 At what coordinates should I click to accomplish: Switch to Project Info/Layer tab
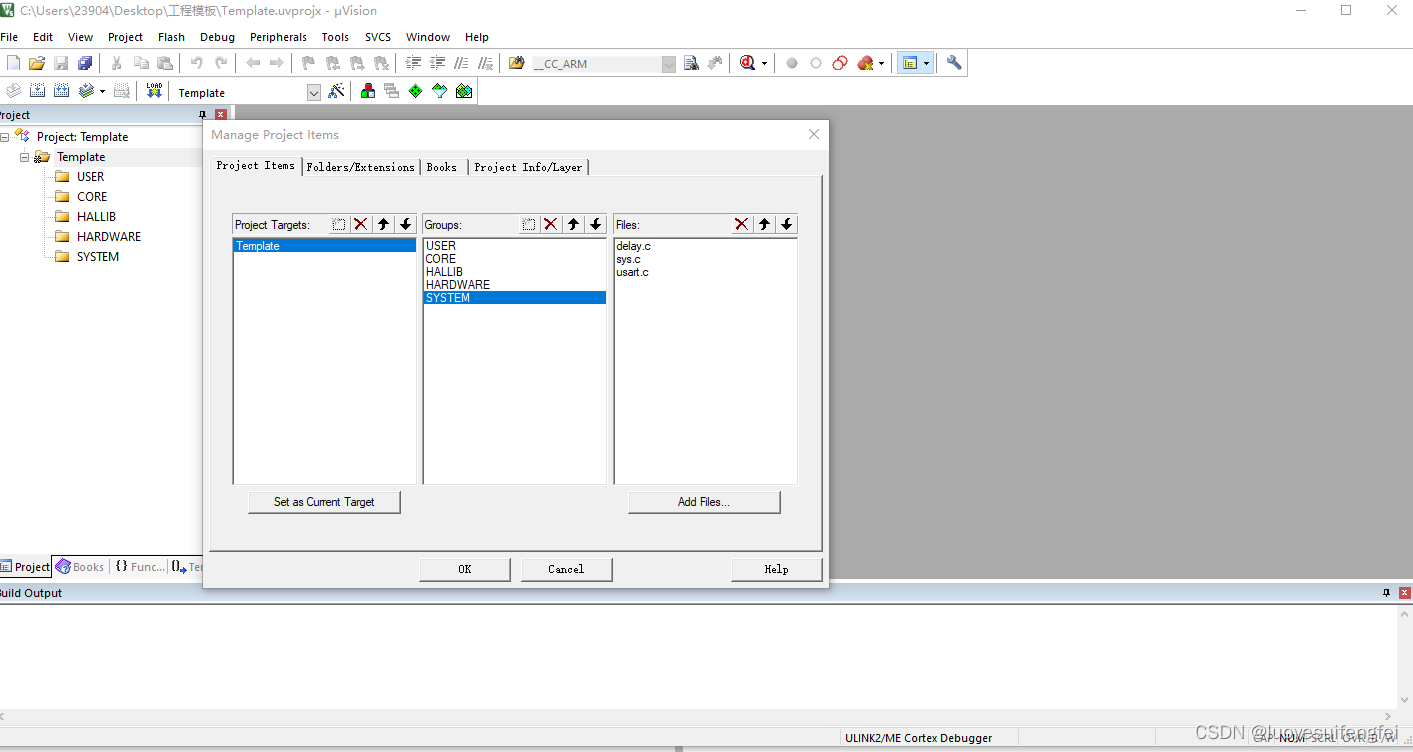tap(528, 167)
